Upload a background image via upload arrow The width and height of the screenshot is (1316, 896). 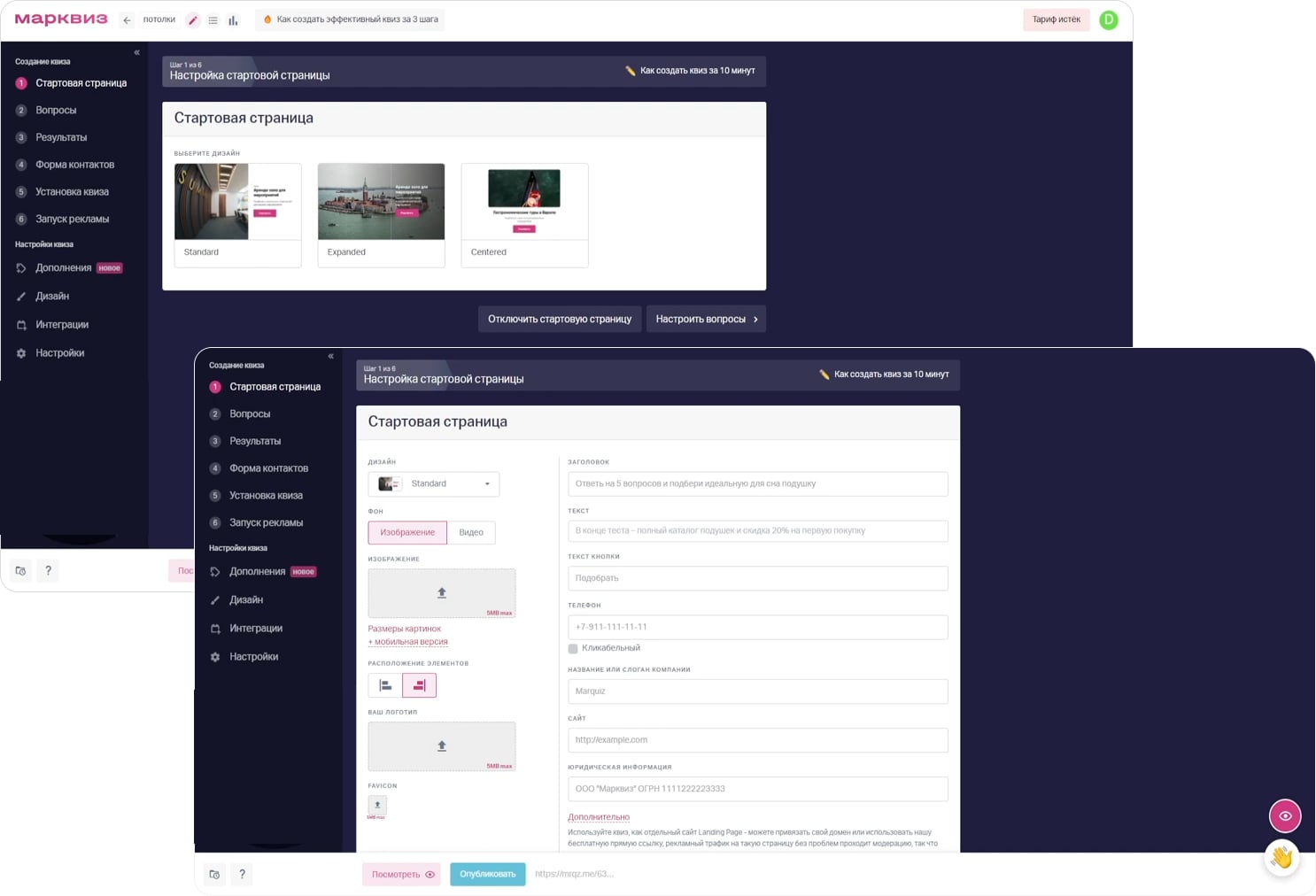coord(441,593)
